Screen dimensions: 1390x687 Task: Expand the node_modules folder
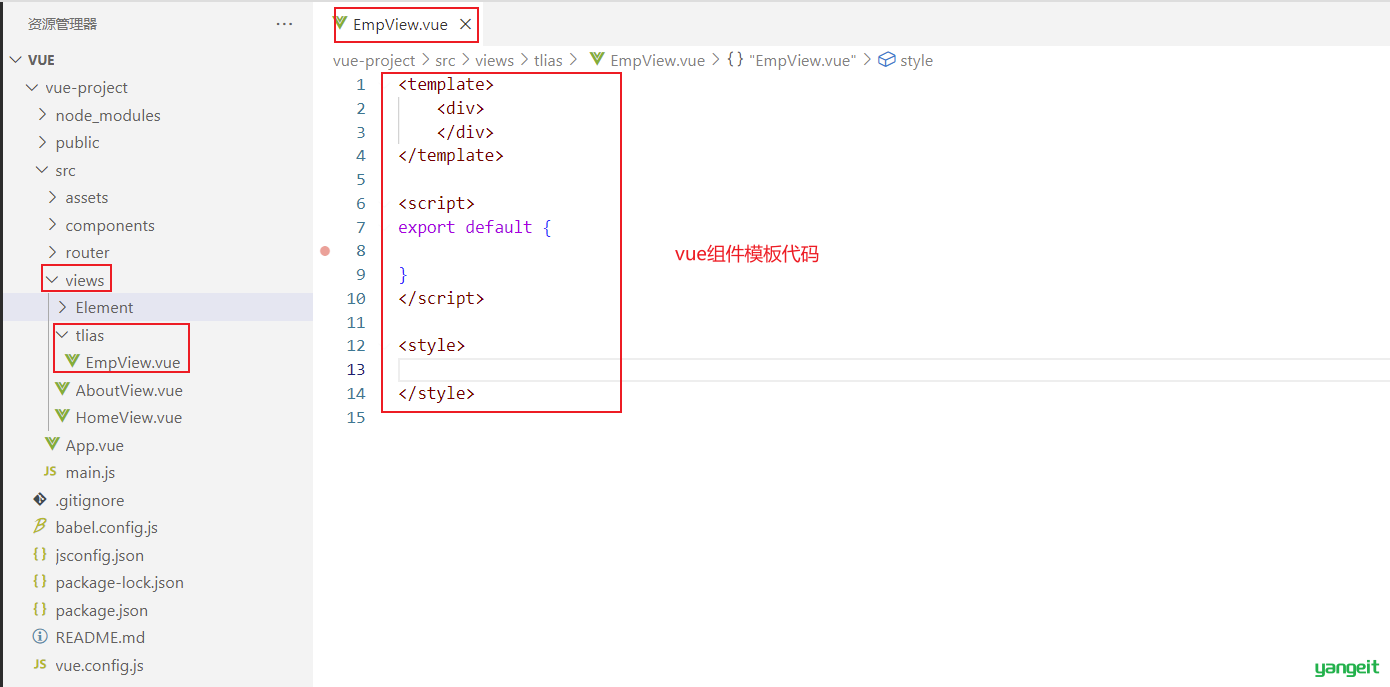click(43, 115)
